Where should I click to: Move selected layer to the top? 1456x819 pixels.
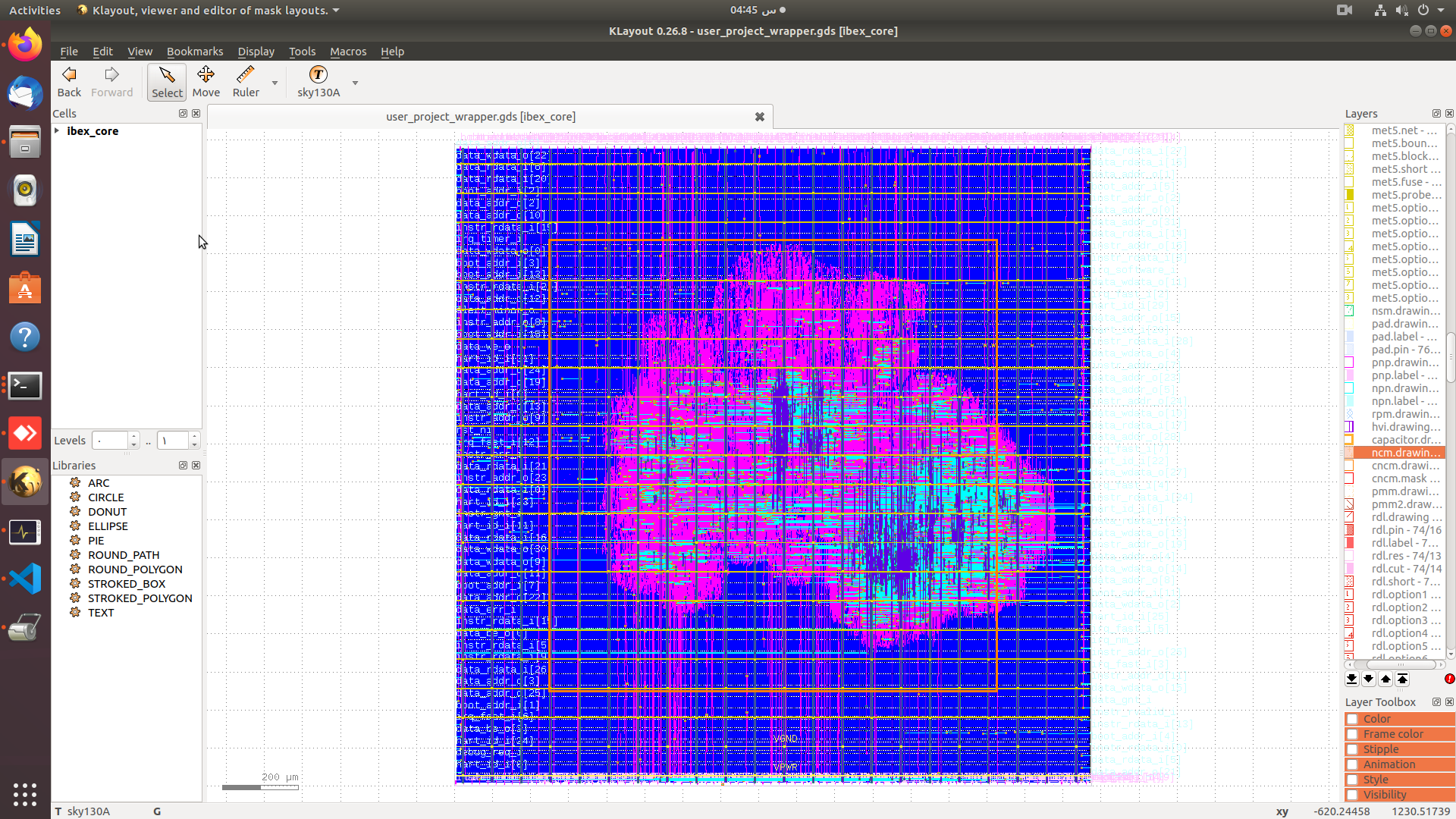click(1402, 679)
